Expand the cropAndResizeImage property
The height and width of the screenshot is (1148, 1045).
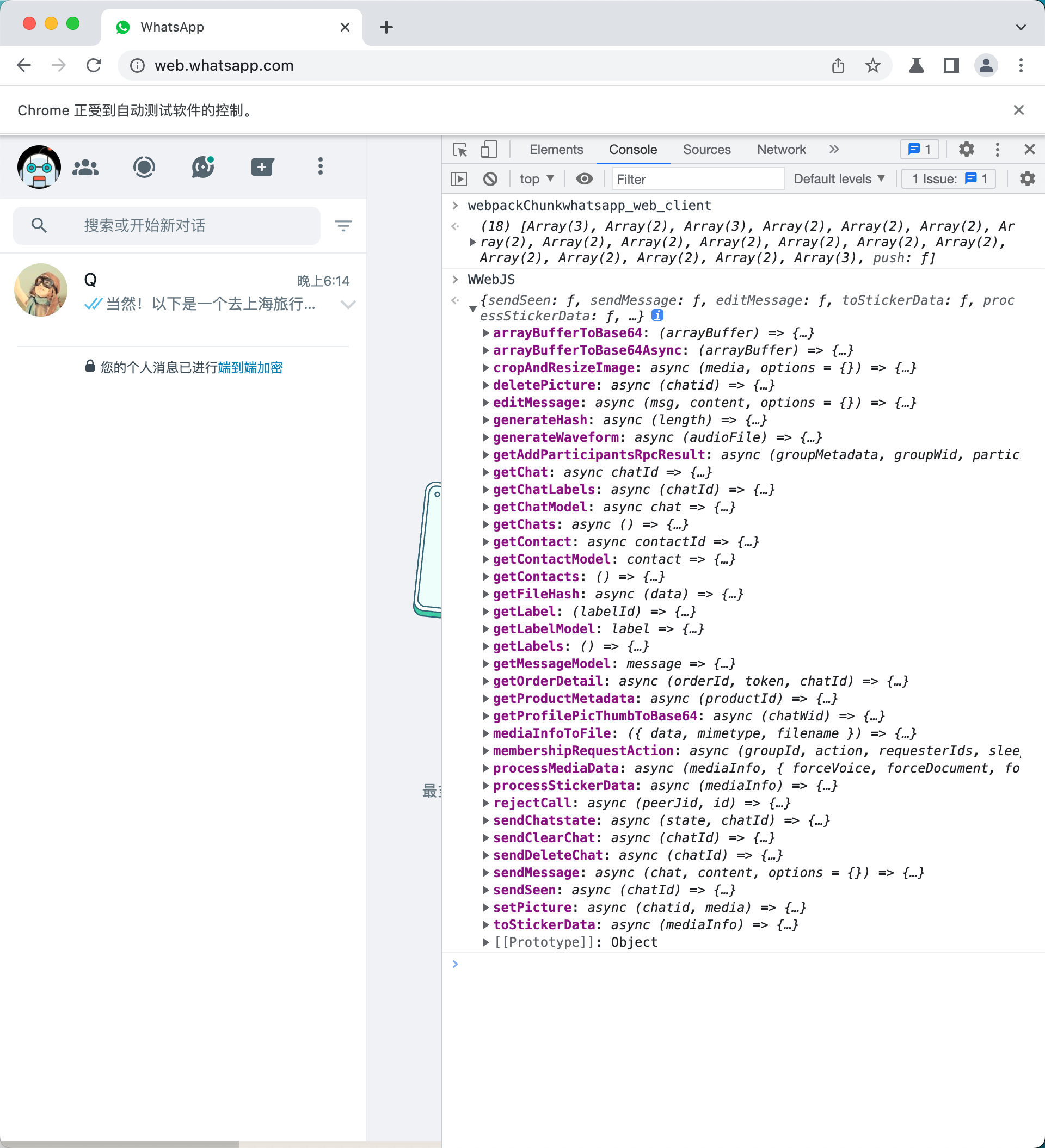[485, 368]
